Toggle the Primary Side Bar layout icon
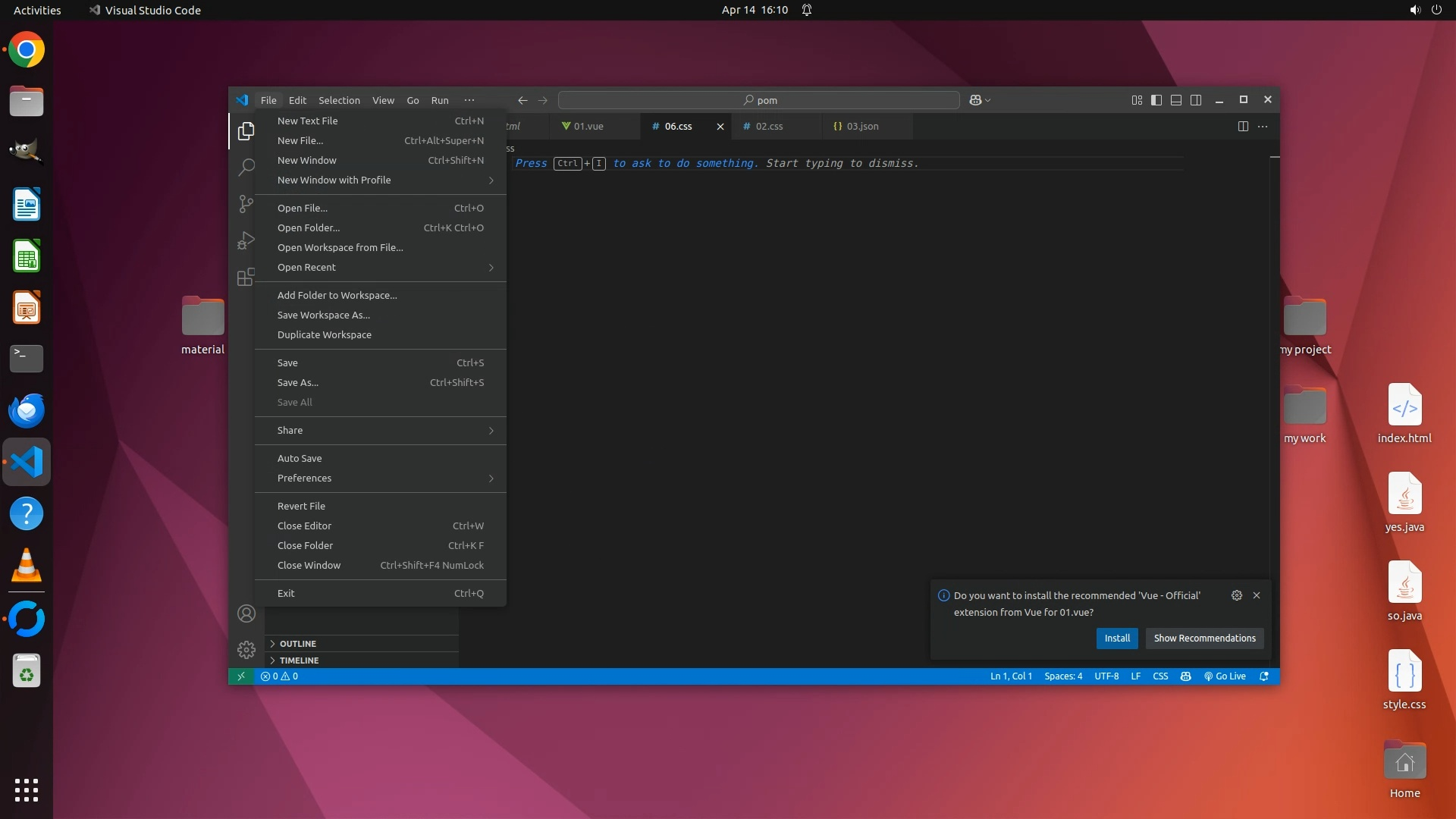This screenshot has width=1456, height=819. click(1156, 100)
